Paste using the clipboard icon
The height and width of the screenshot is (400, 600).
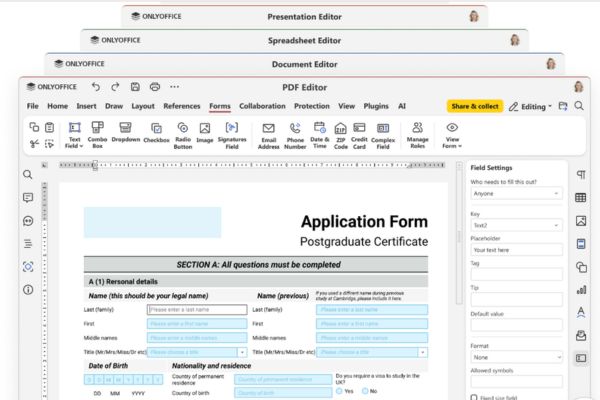click(49, 127)
